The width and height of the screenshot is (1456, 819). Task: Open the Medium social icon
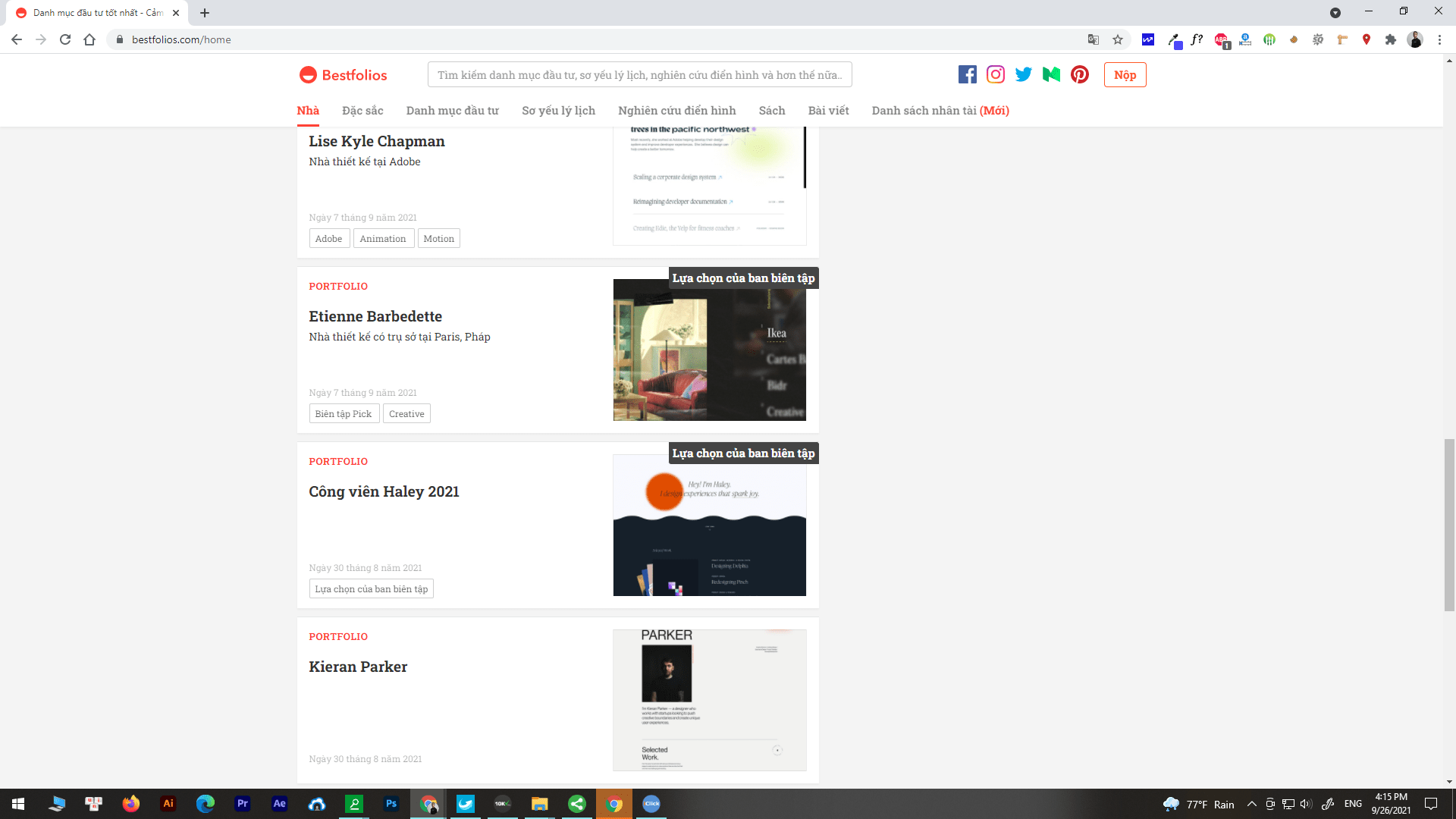coord(1051,74)
